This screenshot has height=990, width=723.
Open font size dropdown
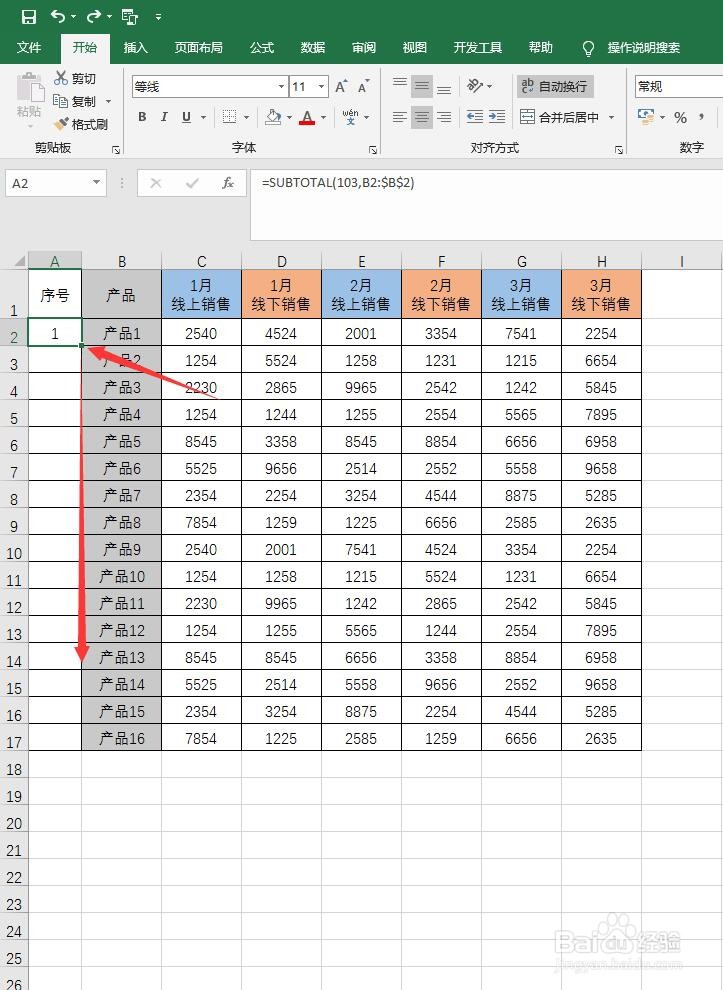(321, 86)
